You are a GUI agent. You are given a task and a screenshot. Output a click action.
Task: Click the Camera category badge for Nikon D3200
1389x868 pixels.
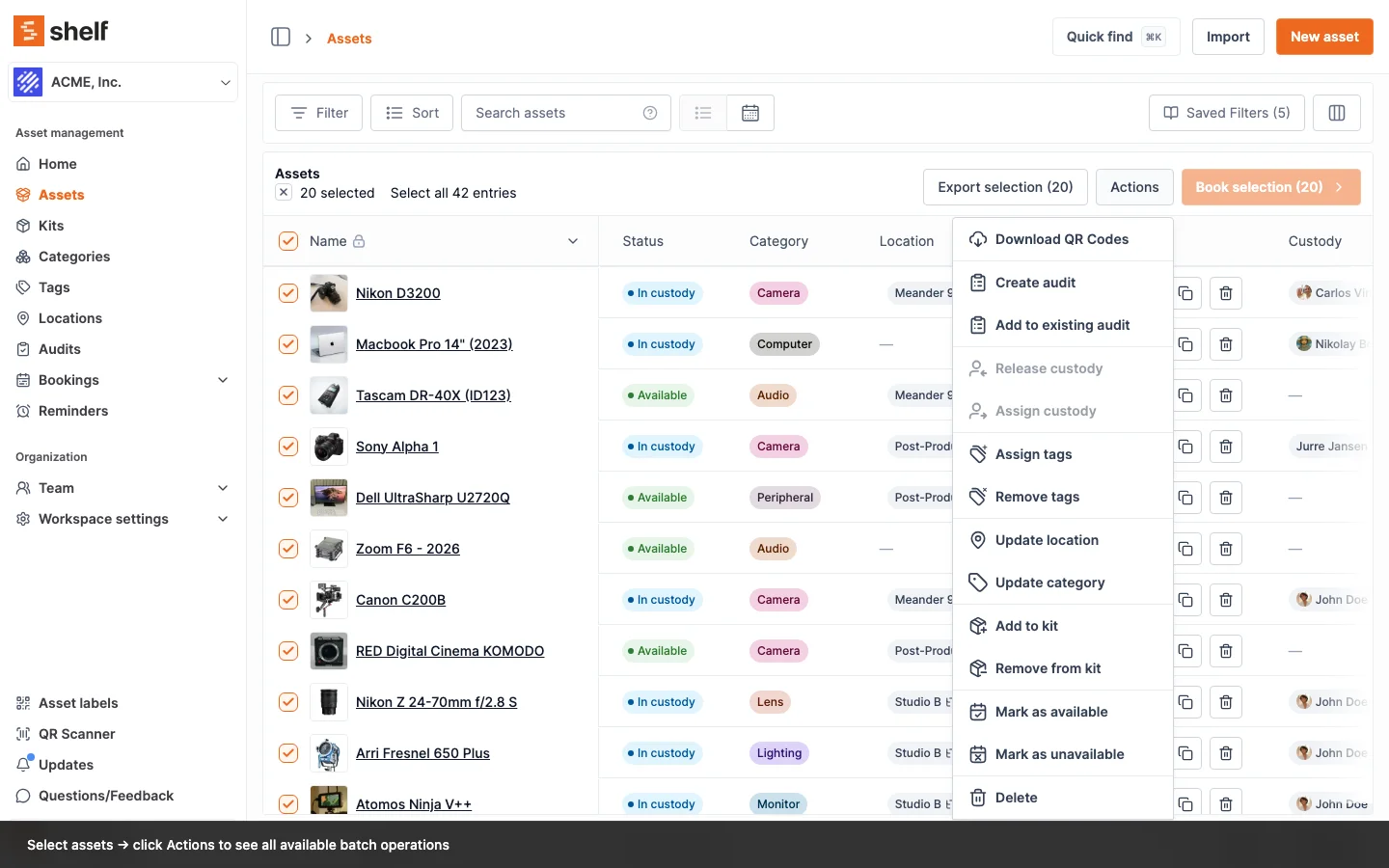pyautogui.click(x=778, y=293)
